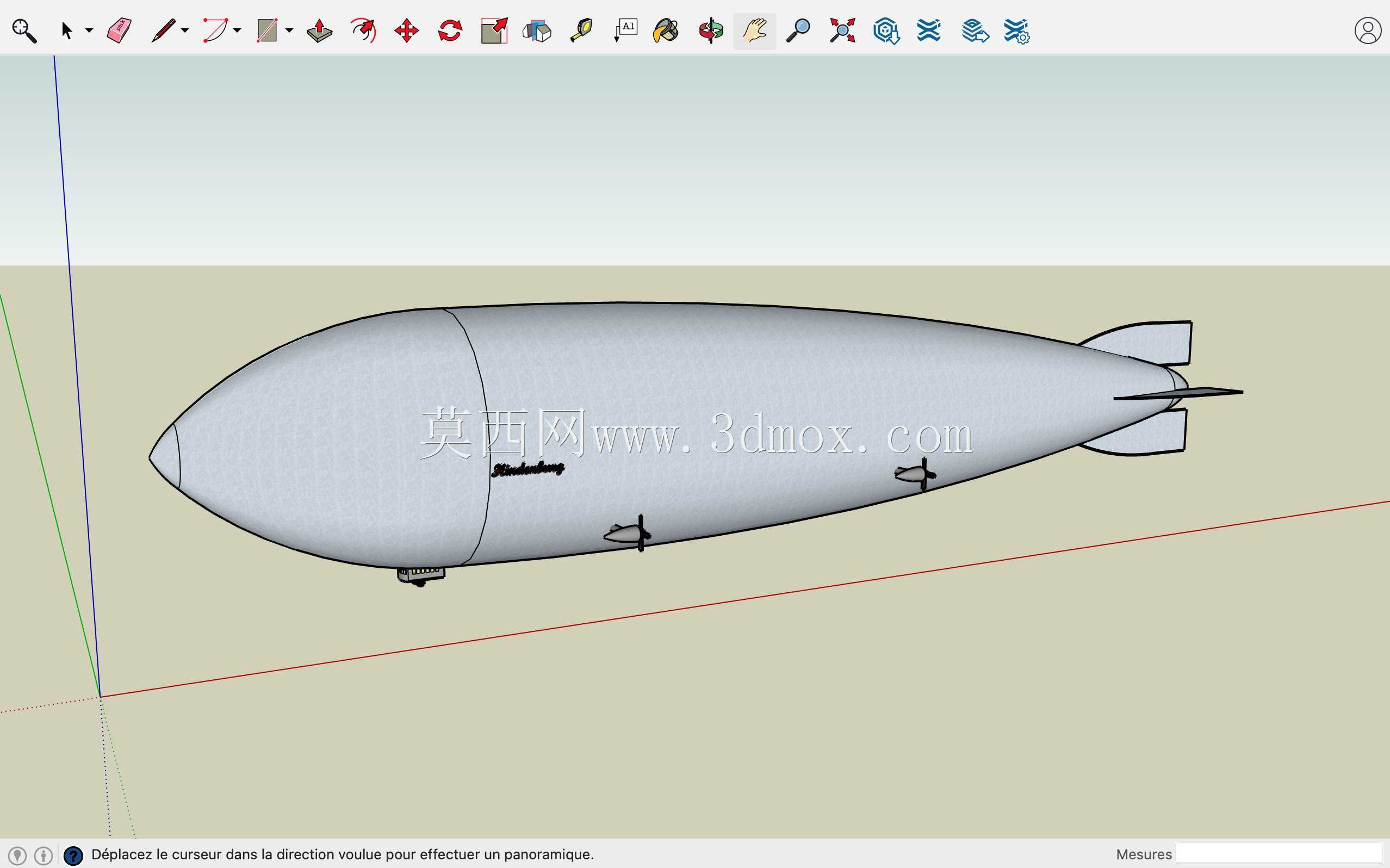Select the Arc tool
Image resolution: width=1390 pixels, height=868 pixels.
215,30
